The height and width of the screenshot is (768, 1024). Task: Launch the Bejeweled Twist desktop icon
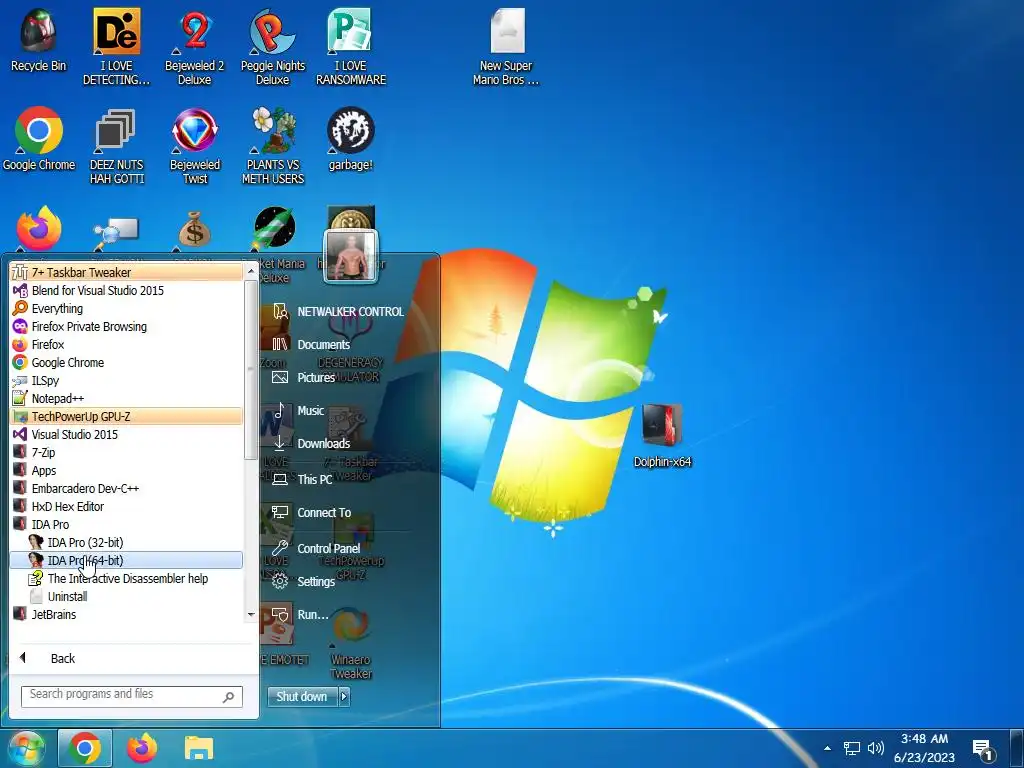click(195, 145)
